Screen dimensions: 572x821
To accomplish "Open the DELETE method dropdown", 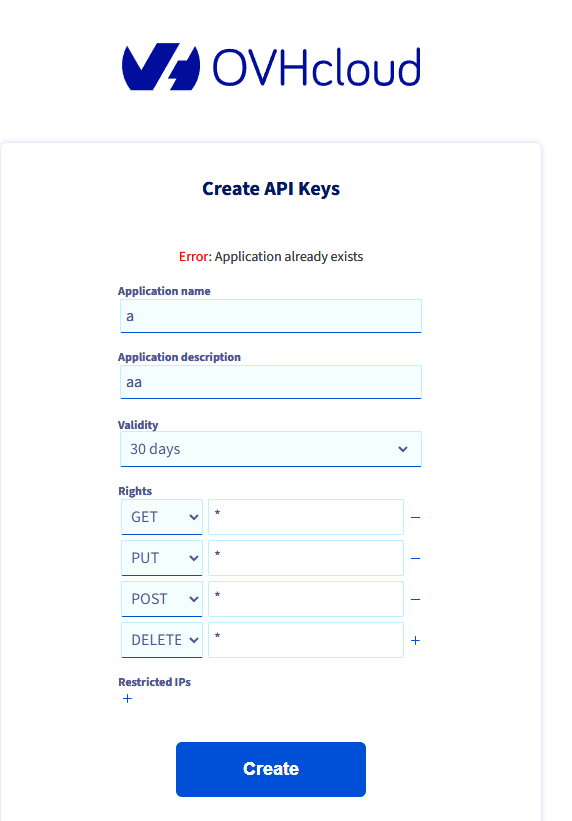I will pyautogui.click(x=162, y=640).
